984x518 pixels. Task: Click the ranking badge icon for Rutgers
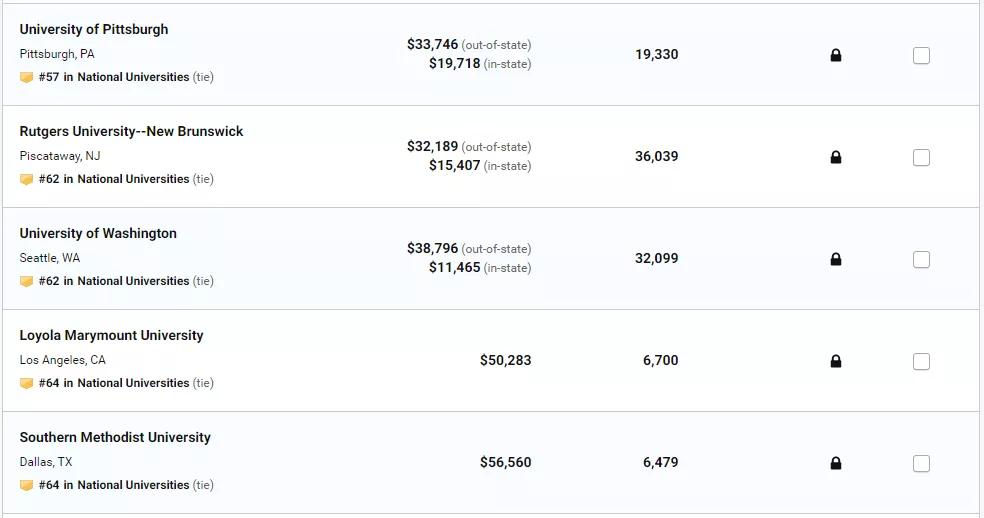click(x=26, y=179)
